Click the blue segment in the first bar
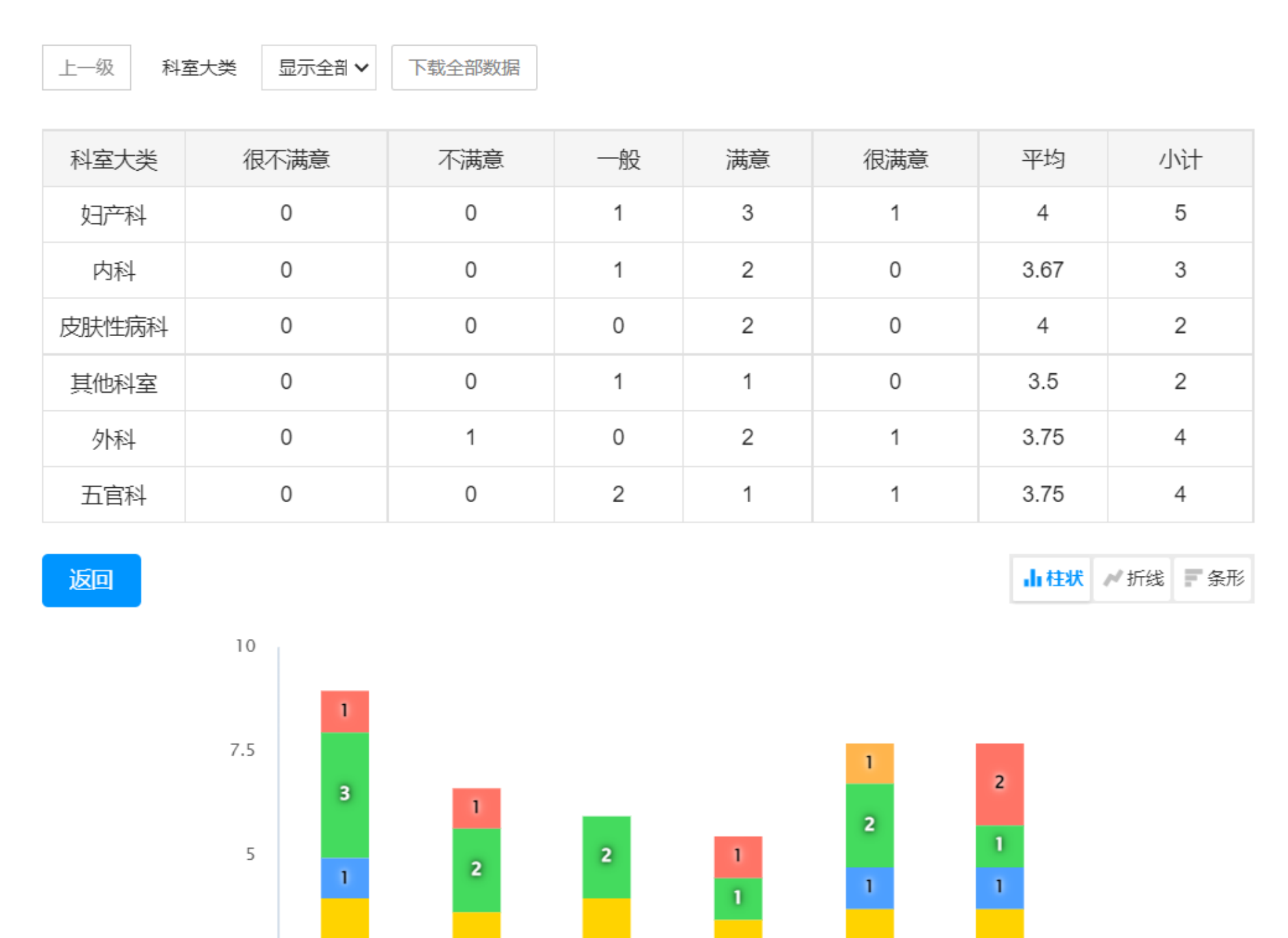Image resolution: width=1288 pixels, height=938 pixels. tap(345, 878)
